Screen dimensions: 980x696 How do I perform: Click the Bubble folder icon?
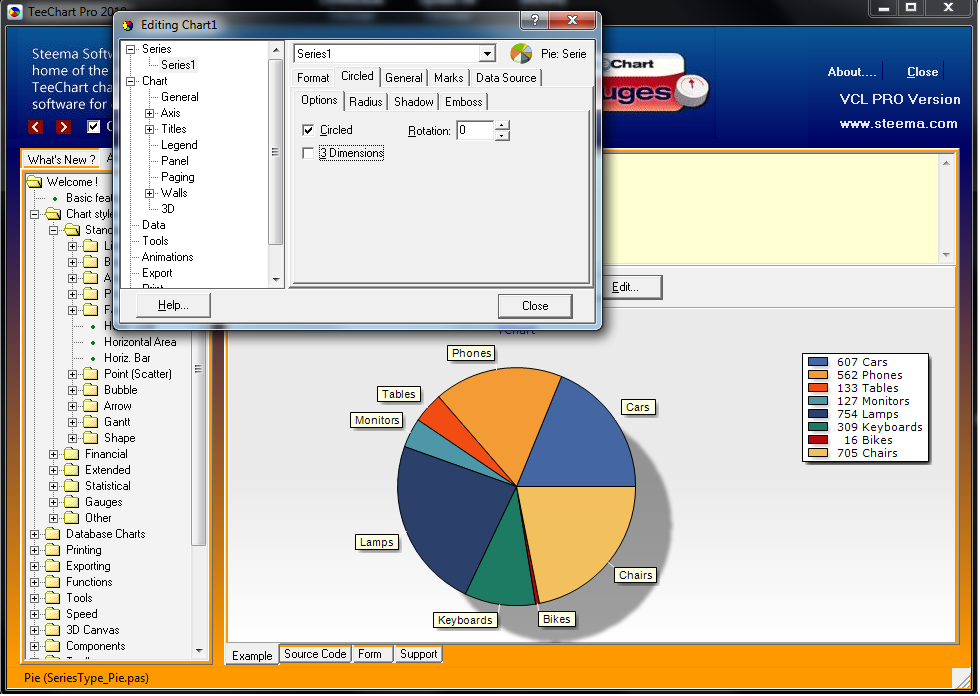click(91, 390)
